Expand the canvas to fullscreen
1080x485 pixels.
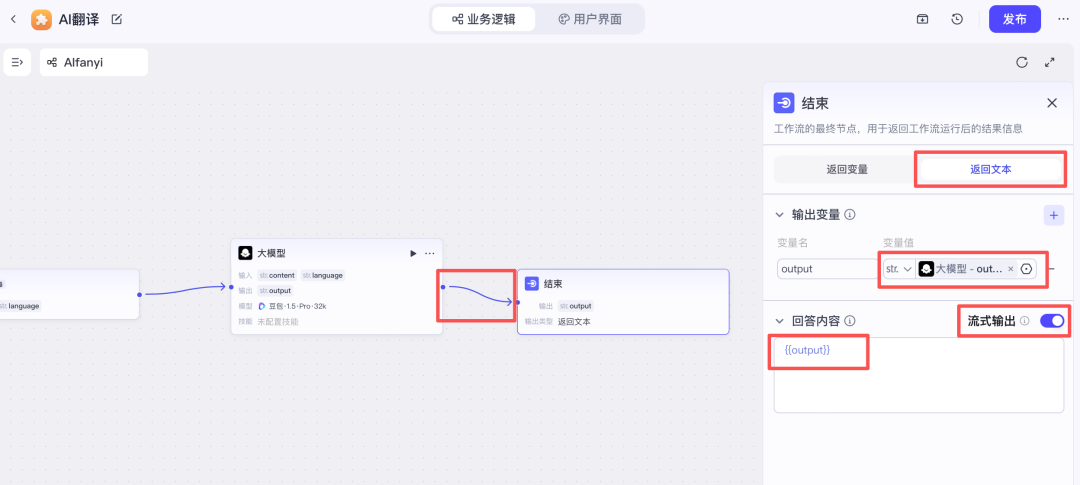pyautogui.click(x=1050, y=62)
